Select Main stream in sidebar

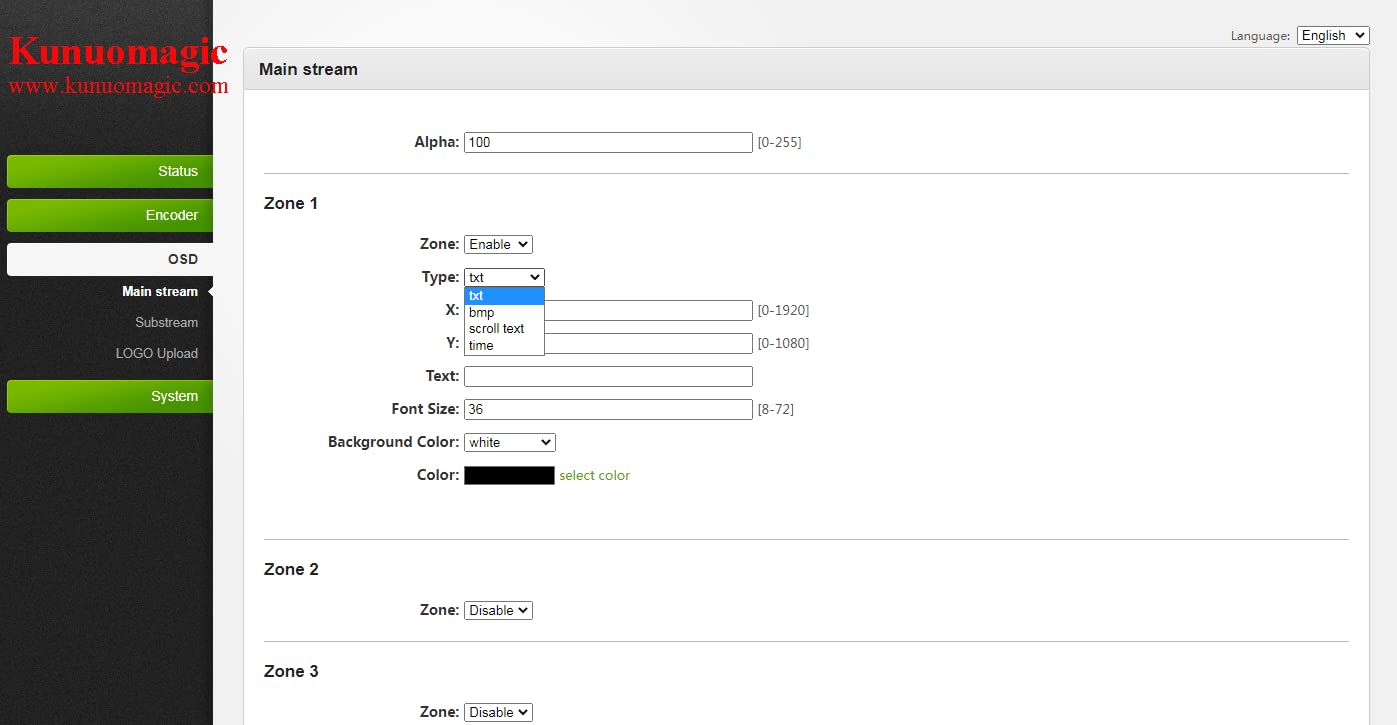[x=160, y=291]
